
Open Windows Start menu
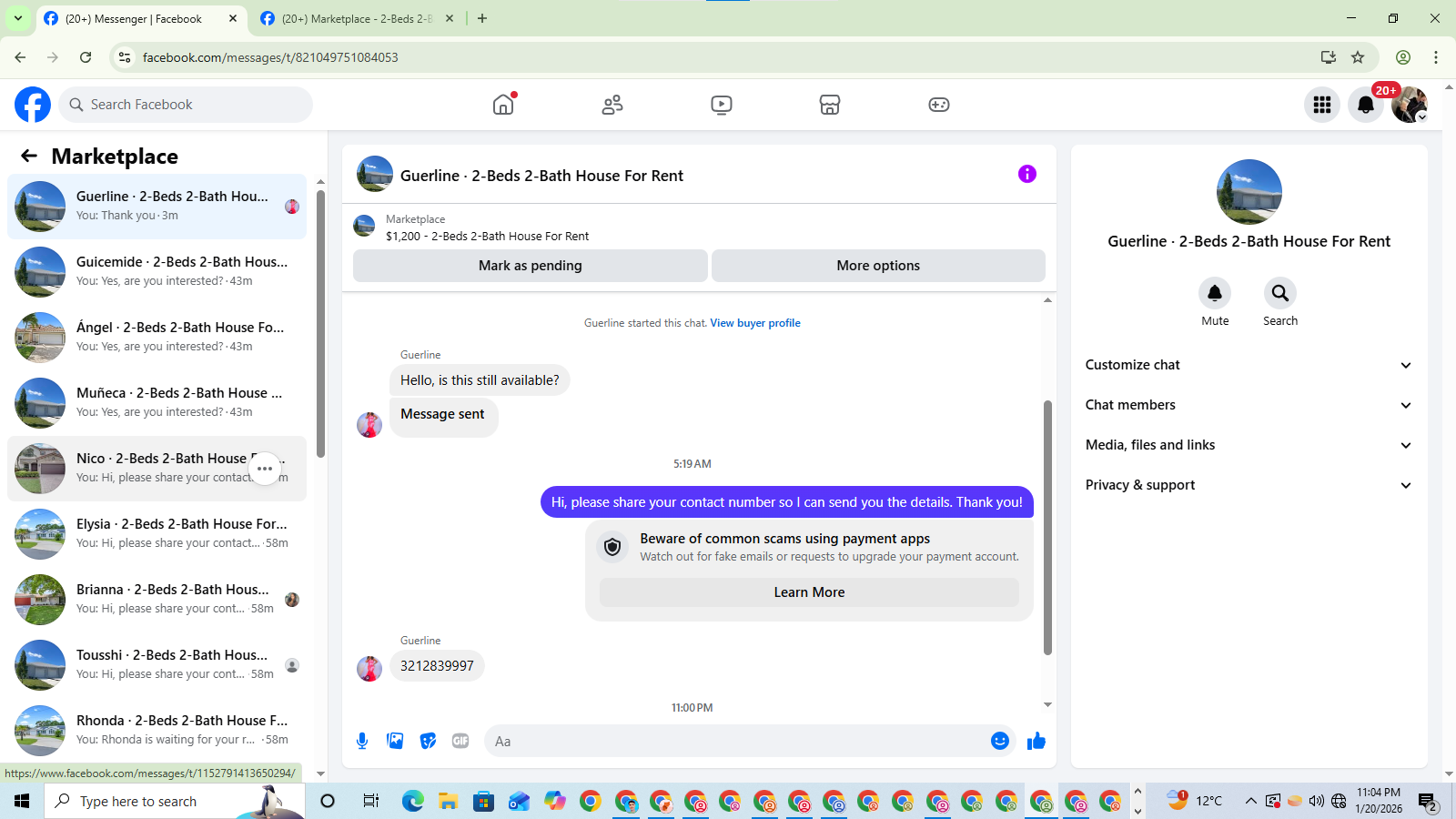(22, 801)
